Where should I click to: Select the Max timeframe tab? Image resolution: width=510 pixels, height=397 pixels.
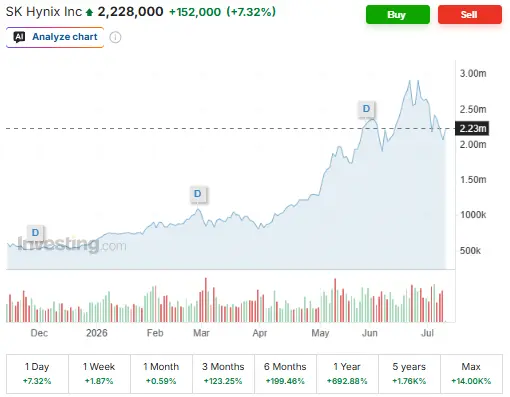(x=471, y=373)
